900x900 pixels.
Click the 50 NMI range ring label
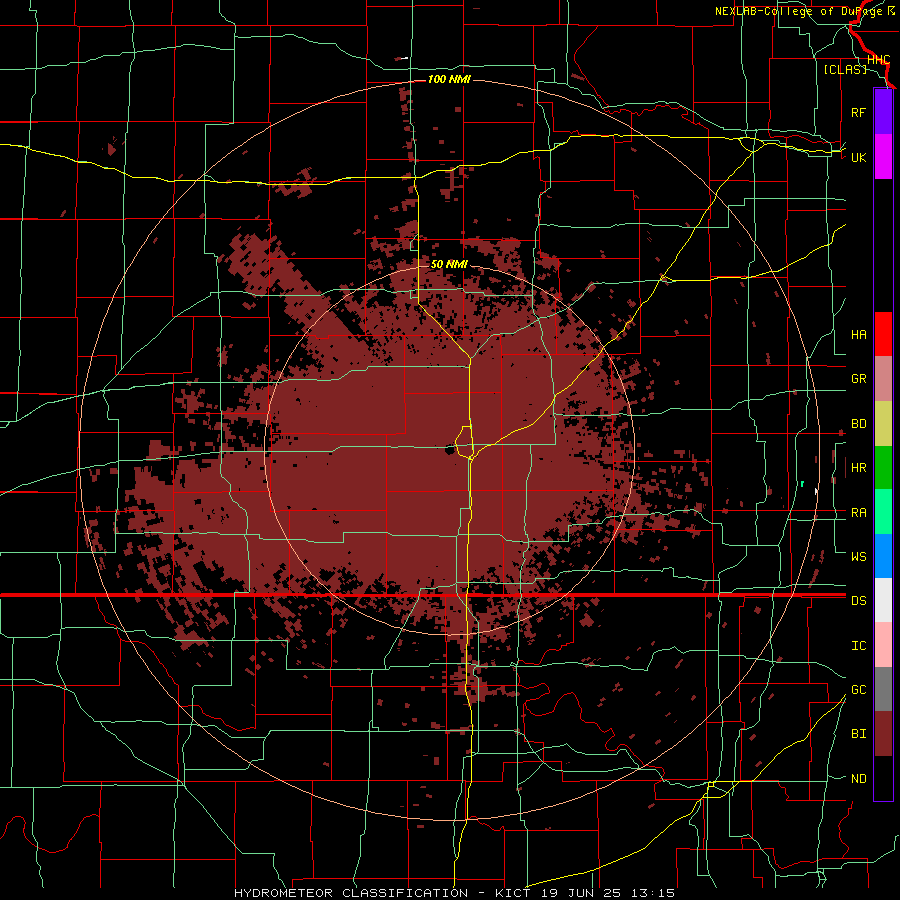tap(449, 264)
